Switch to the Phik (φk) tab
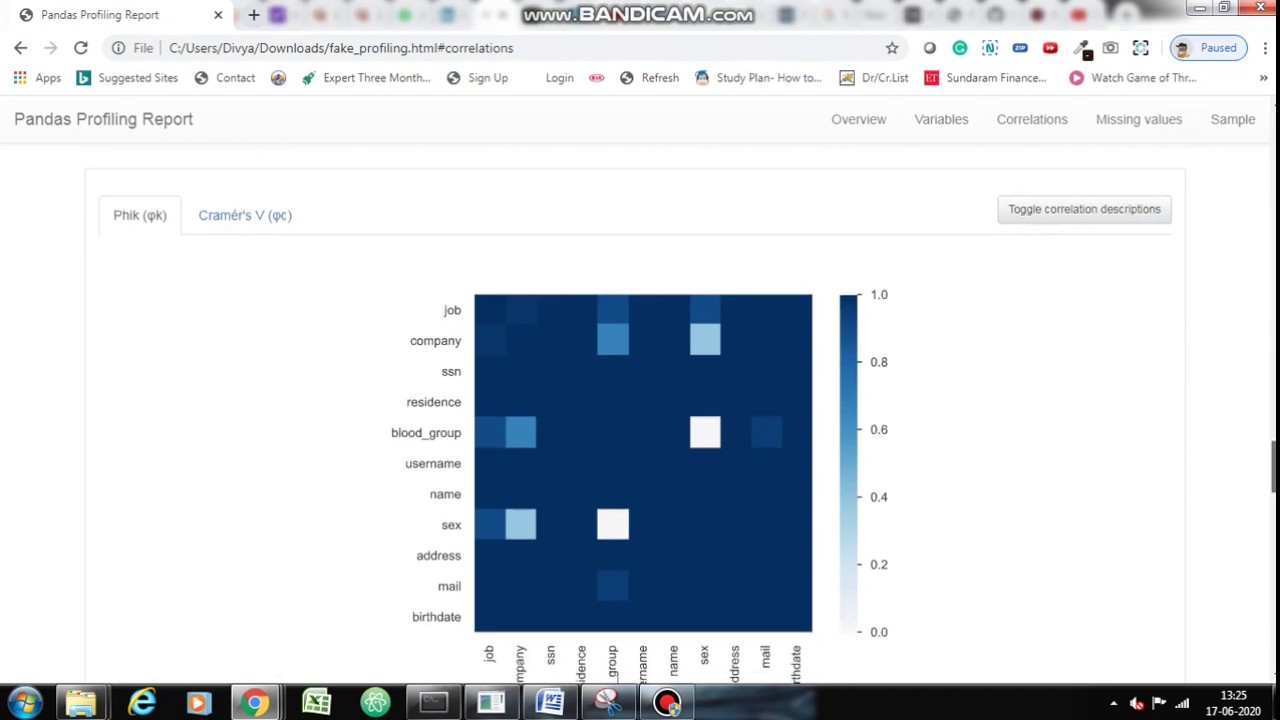This screenshot has width=1280, height=720. point(140,215)
